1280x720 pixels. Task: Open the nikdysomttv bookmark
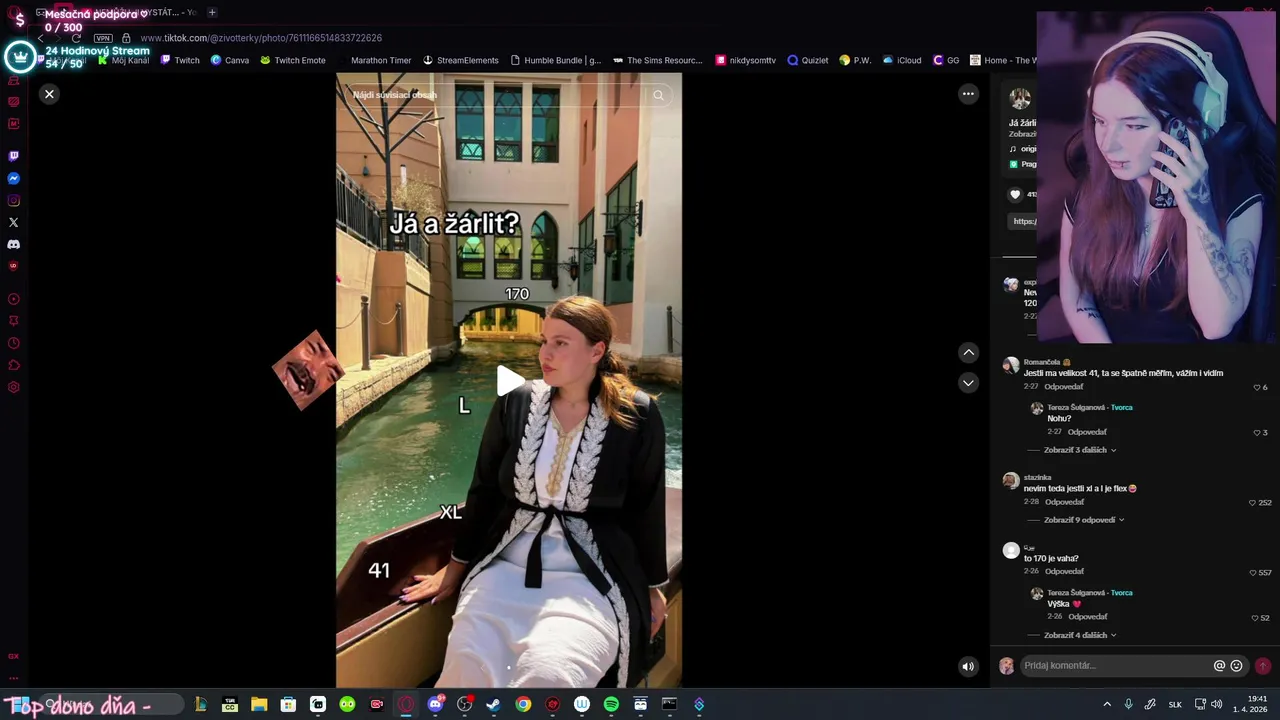pyautogui.click(x=746, y=60)
